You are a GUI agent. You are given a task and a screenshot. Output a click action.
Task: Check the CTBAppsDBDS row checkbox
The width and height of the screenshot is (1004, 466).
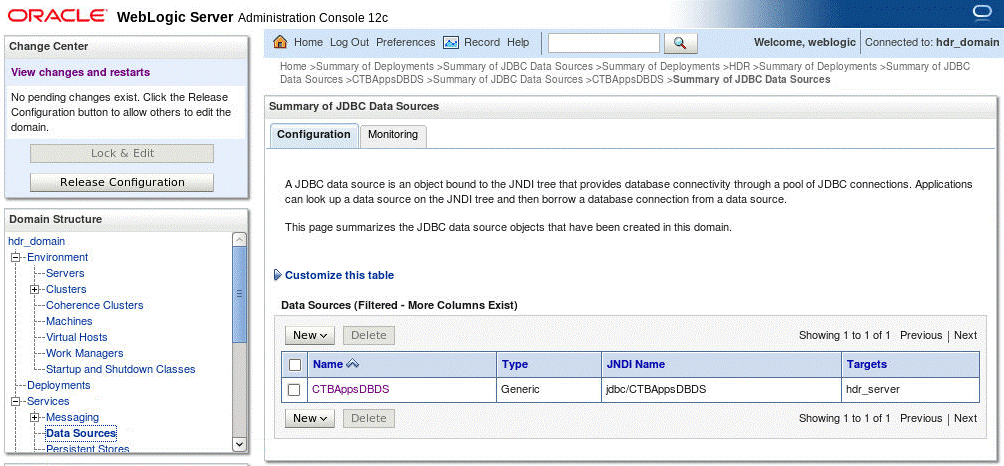click(x=294, y=389)
